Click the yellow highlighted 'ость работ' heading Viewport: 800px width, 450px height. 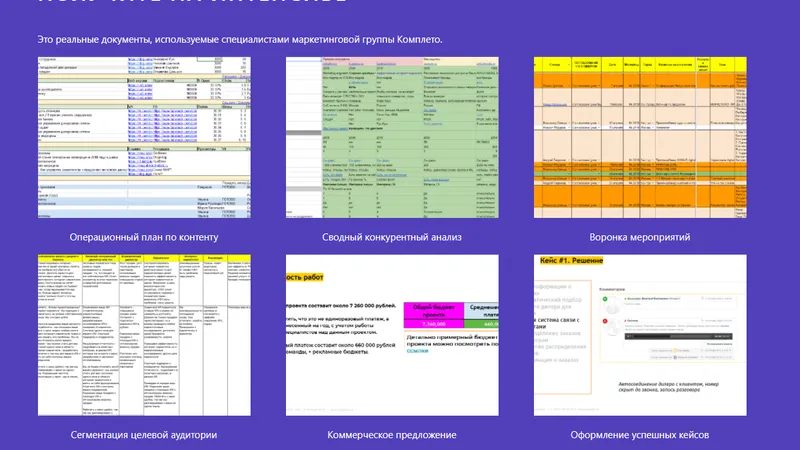coord(305,277)
